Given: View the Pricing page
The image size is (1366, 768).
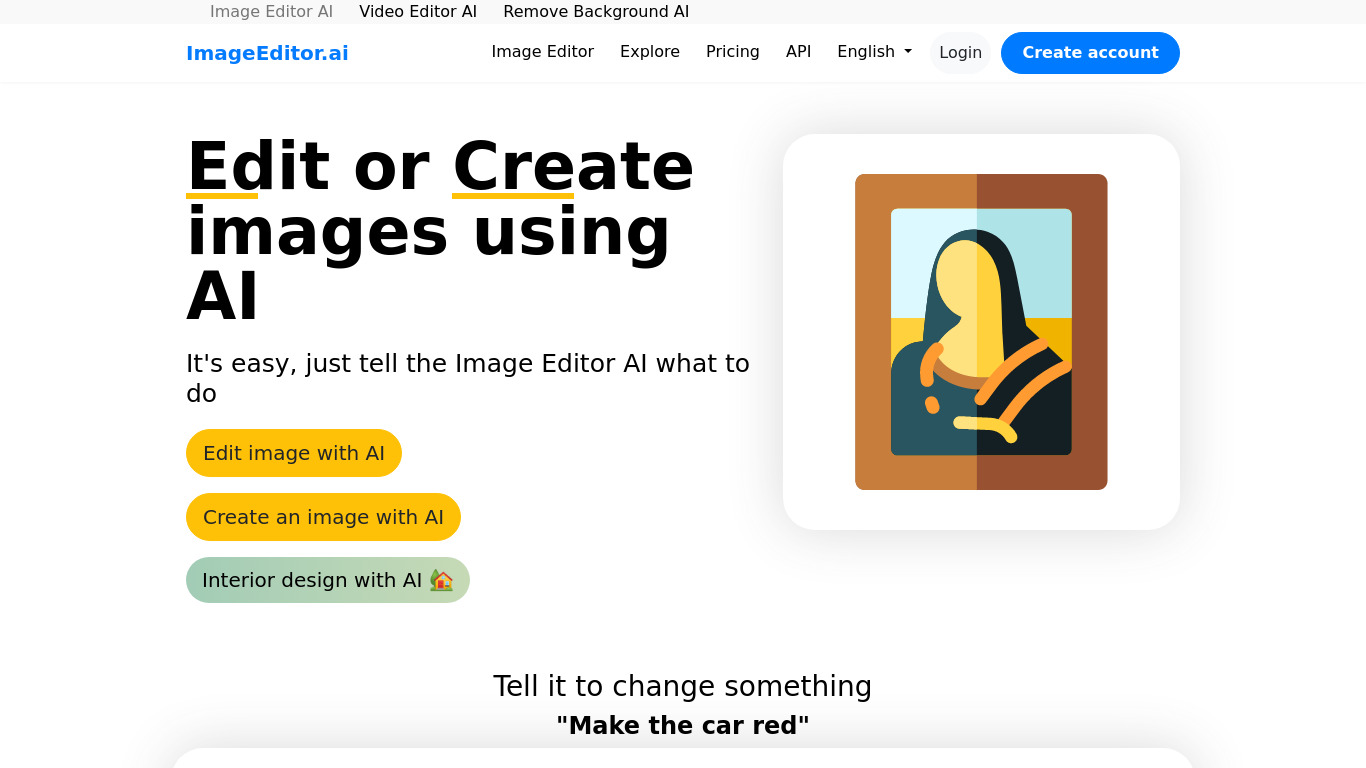Looking at the screenshot, I should (x=733, y=52).
